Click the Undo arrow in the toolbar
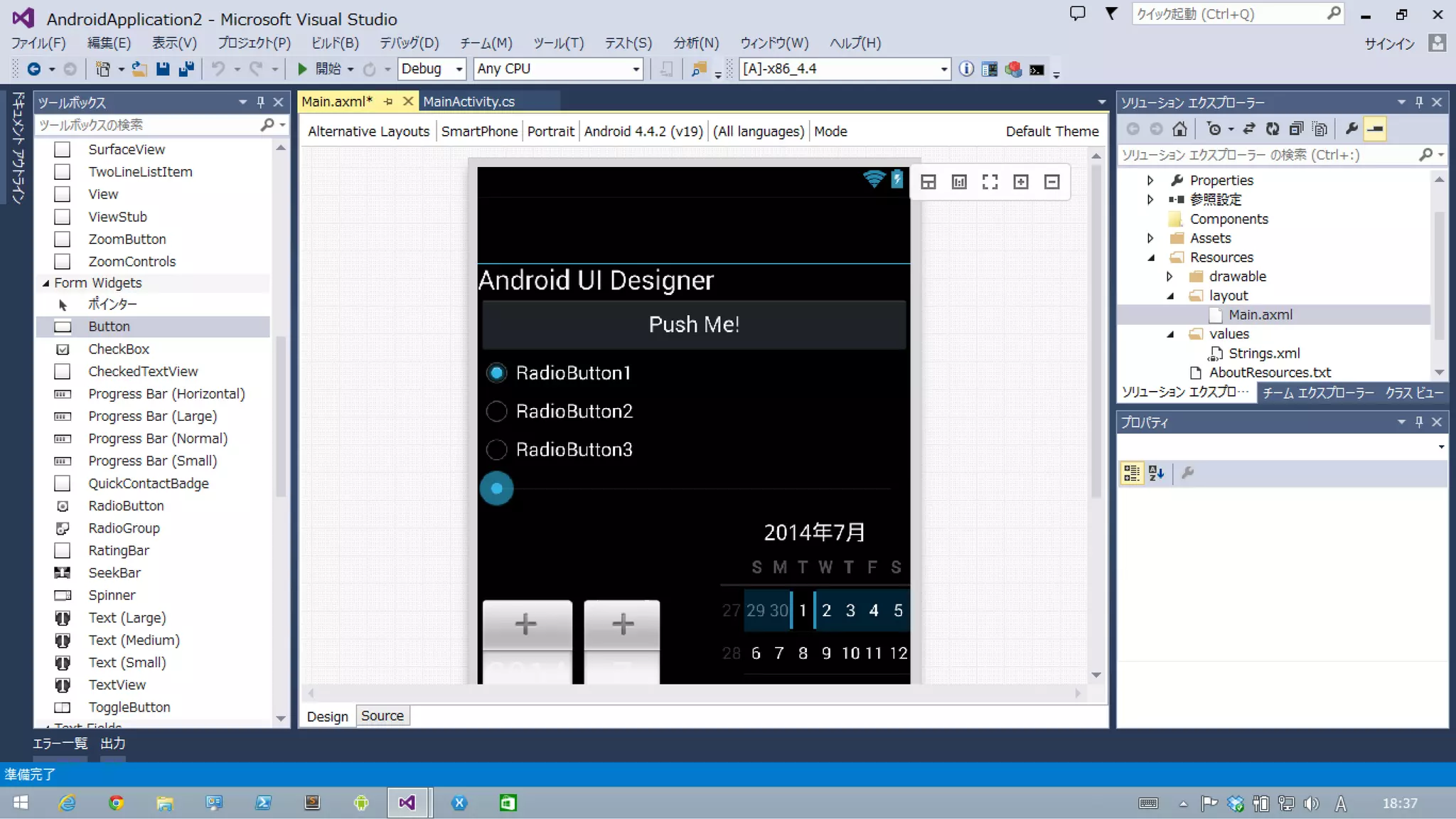The image size is (1456, 819). pos(219,69)
